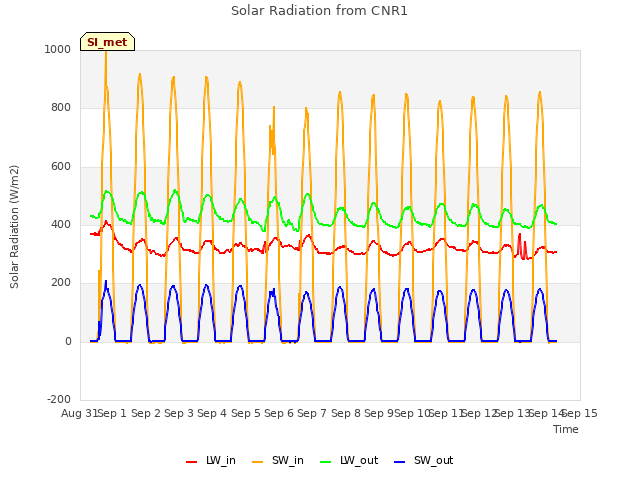
Task: Click the 200 y-axis tick label
Action: [x=61, y=283]
